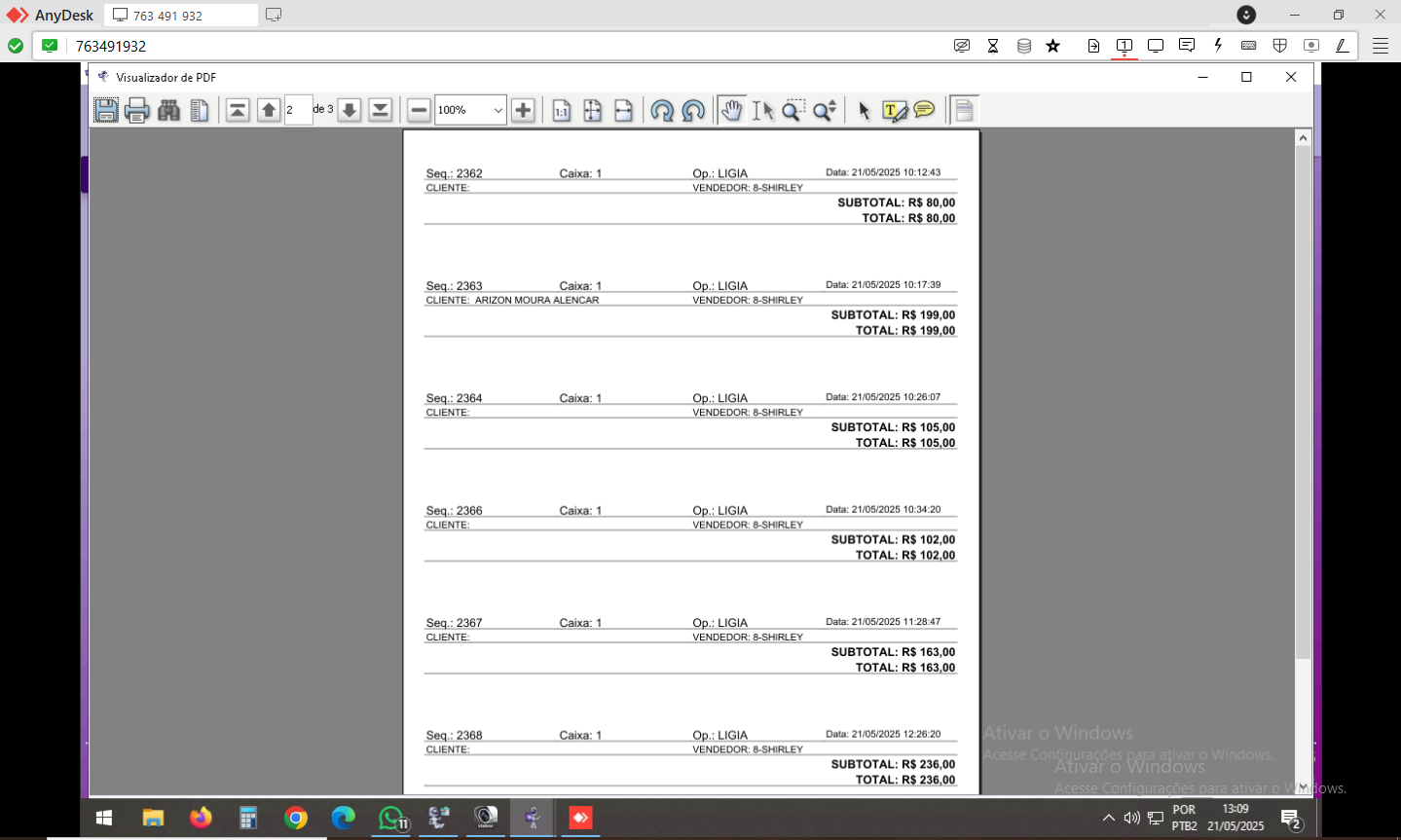Add a comment note bubble
This screenshot has height=840, width=1401.
click(925, 110)
